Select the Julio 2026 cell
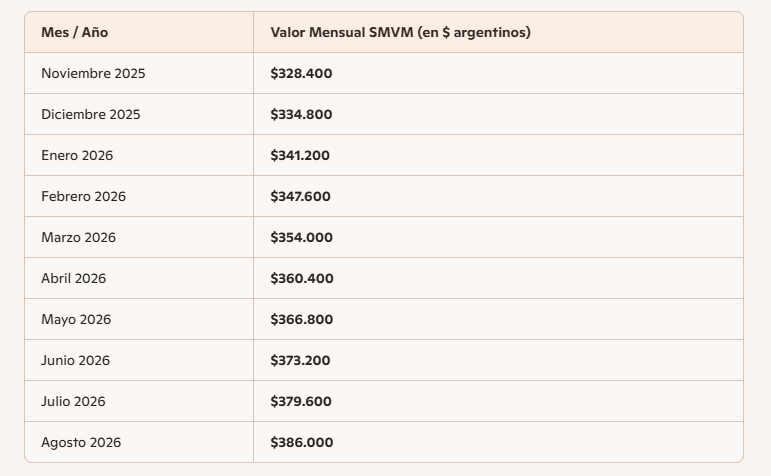Screen dimensions: 771x476 73,402
